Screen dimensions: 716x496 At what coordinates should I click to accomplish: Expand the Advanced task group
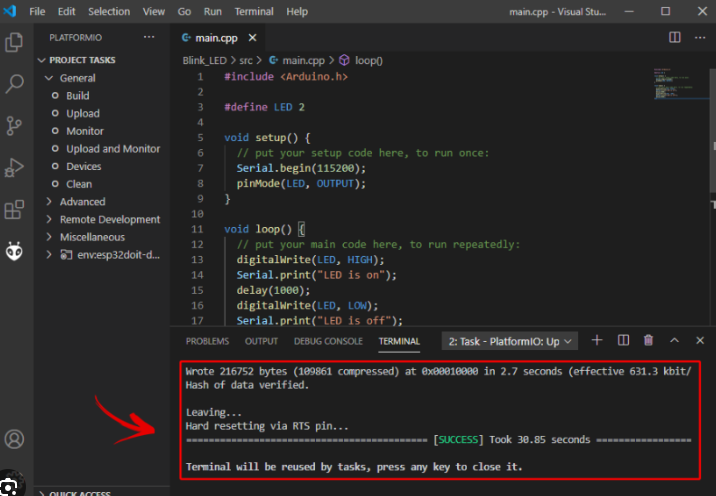[x=82, y=202]
